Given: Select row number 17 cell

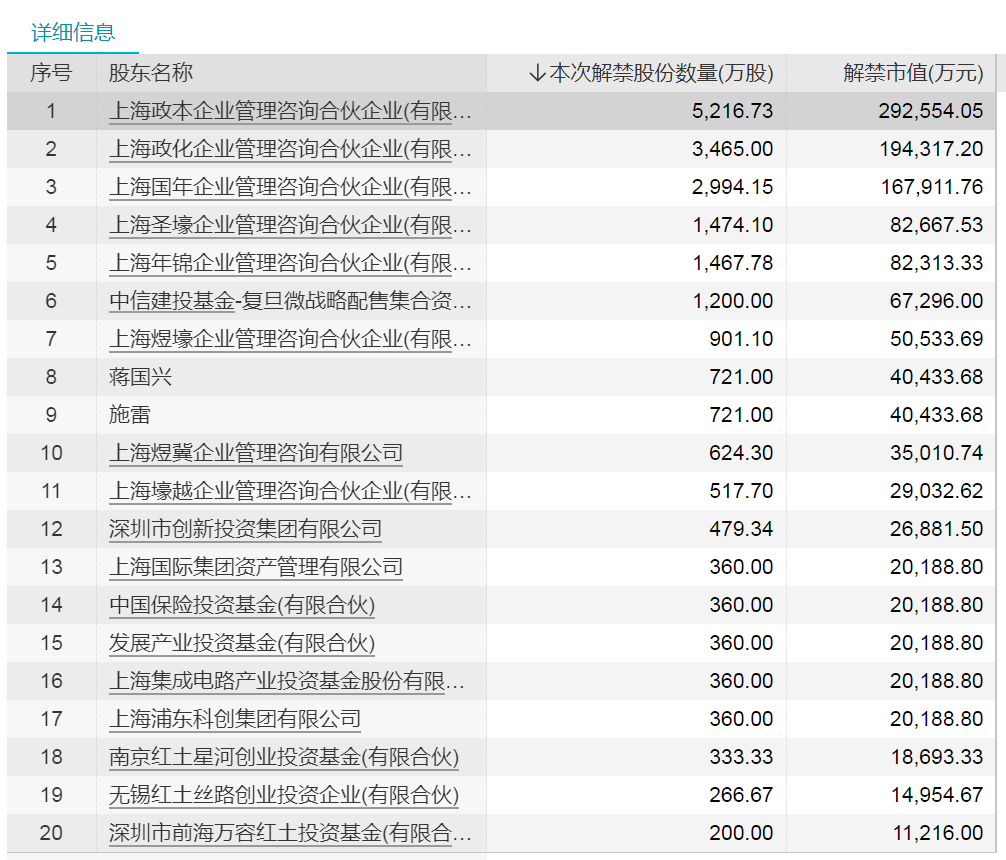Looking at the screenshot, I should (51, 719).
